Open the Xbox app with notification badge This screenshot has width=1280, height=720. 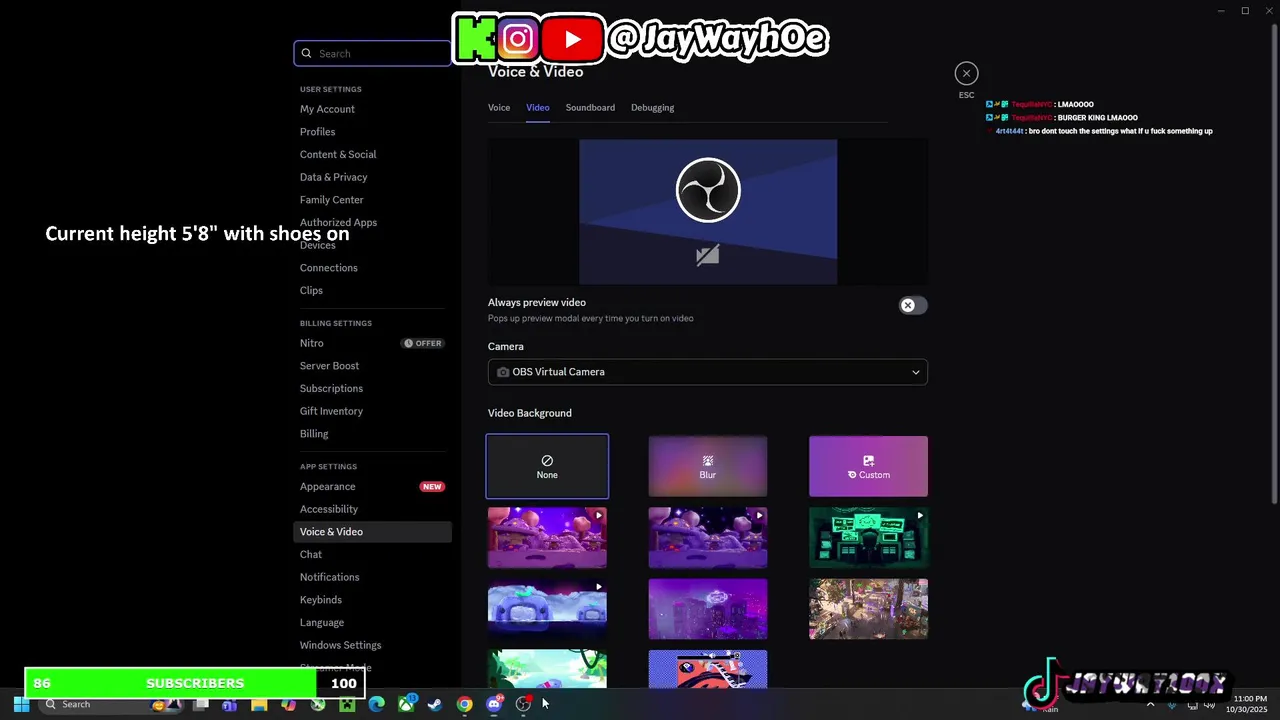pos(407,704)
